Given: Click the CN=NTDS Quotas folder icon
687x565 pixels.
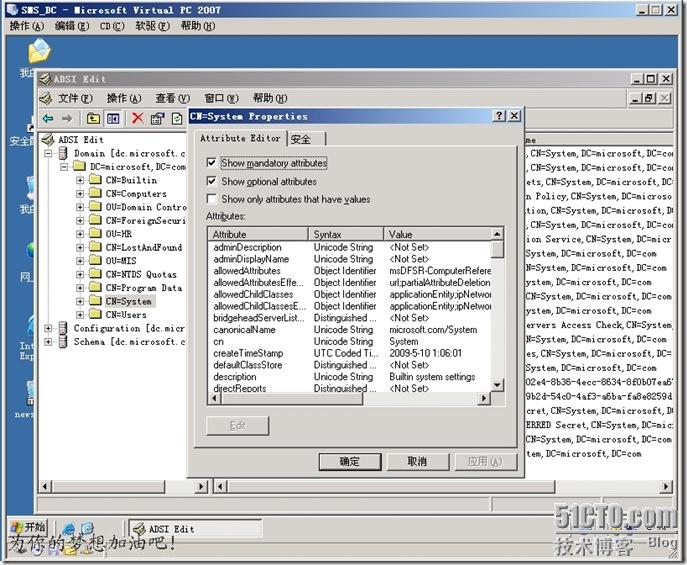Looking at the screenshot, I should point(95,274).
